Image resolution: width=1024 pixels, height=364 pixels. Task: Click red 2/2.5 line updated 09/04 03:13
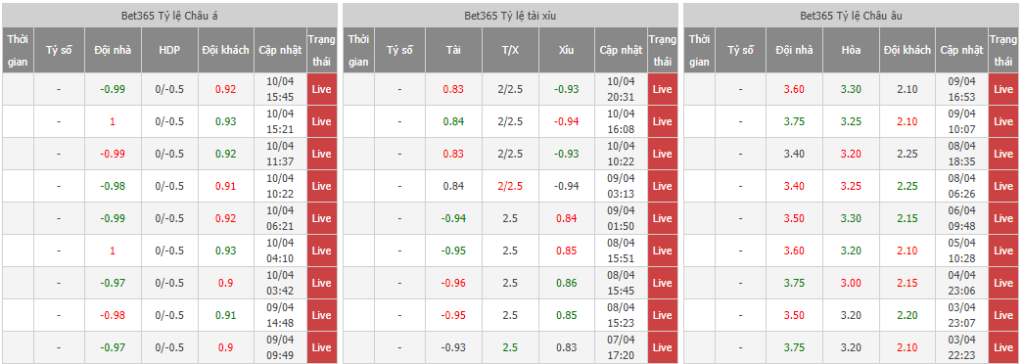(x=511, y=186)
